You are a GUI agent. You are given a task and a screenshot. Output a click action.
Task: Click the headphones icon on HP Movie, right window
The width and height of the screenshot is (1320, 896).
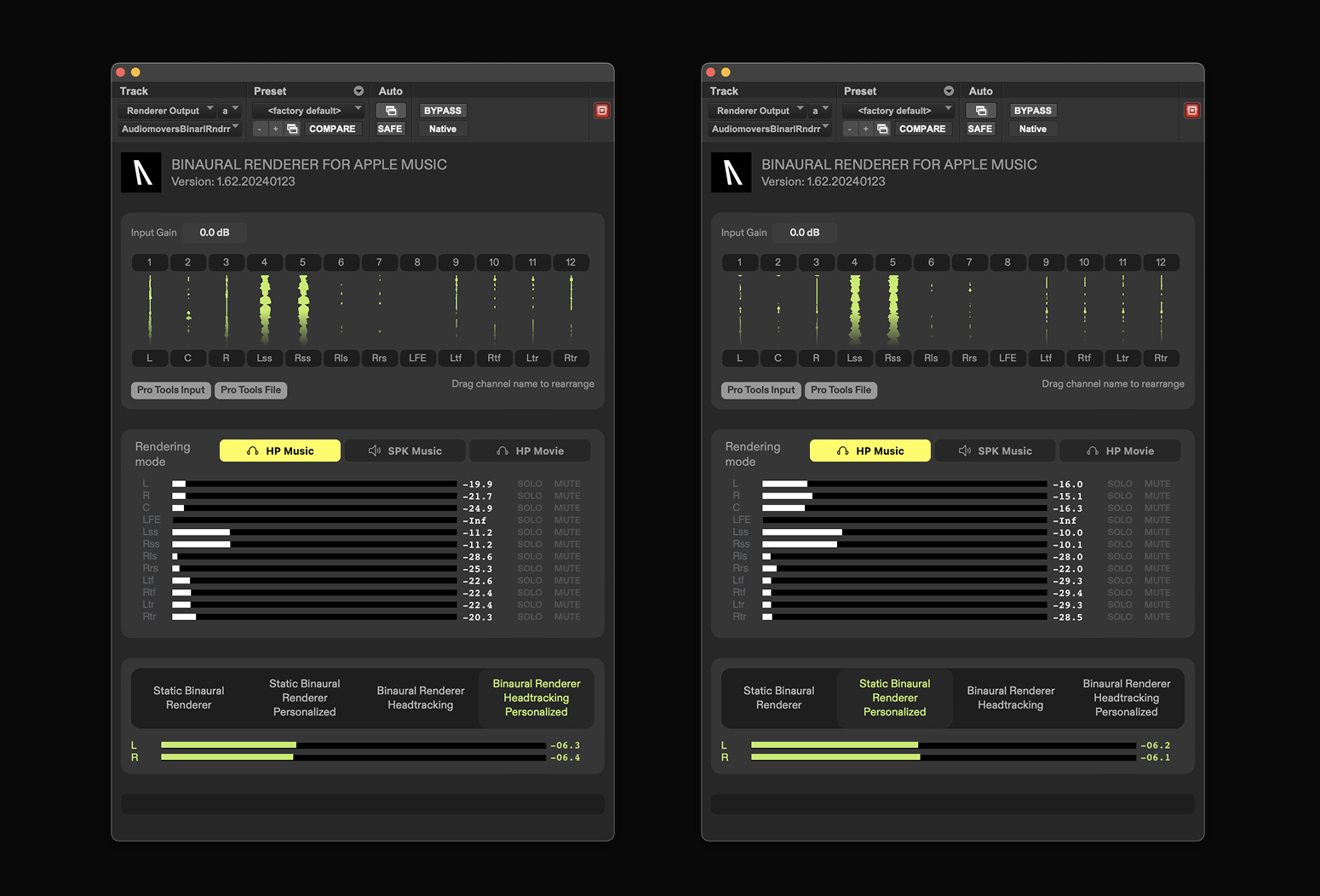pos(1093,451)
